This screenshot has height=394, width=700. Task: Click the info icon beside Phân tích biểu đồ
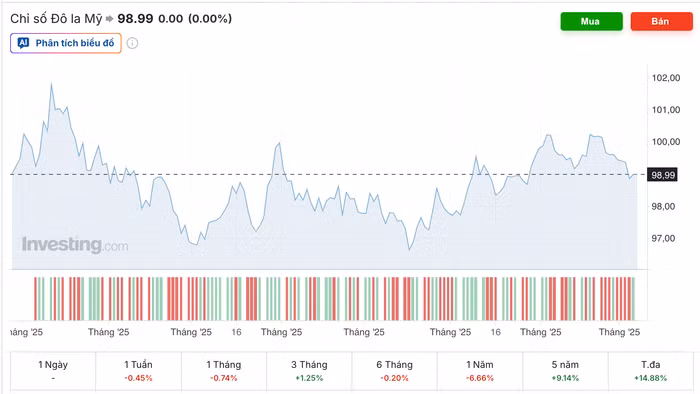pyautogui.click(x=132, y=43)
